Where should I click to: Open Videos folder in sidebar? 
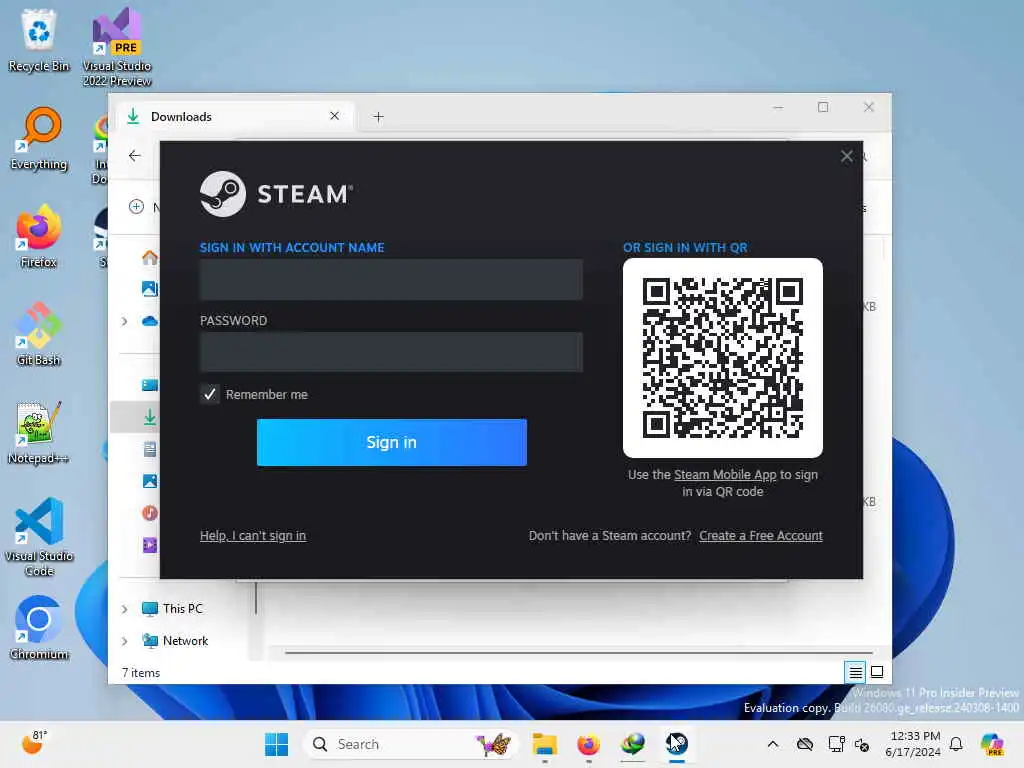tap(150, 545)
